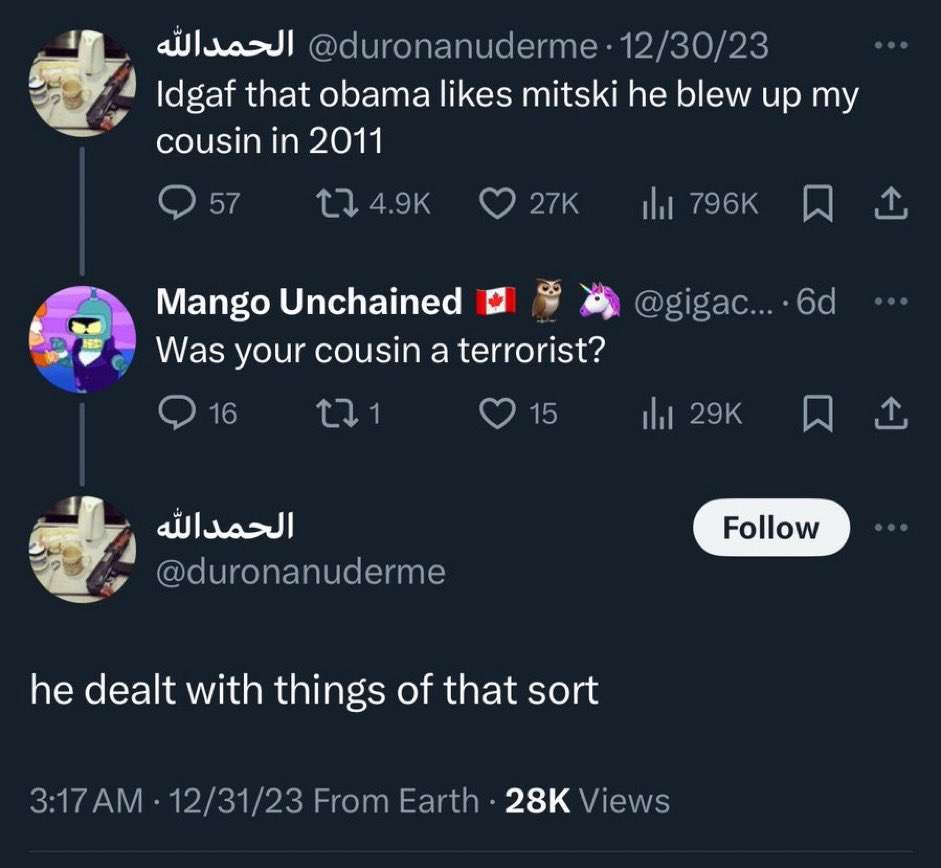941x868 pixels.
Task: Bookmark the Obama mitski tweet
Action: 818,204
